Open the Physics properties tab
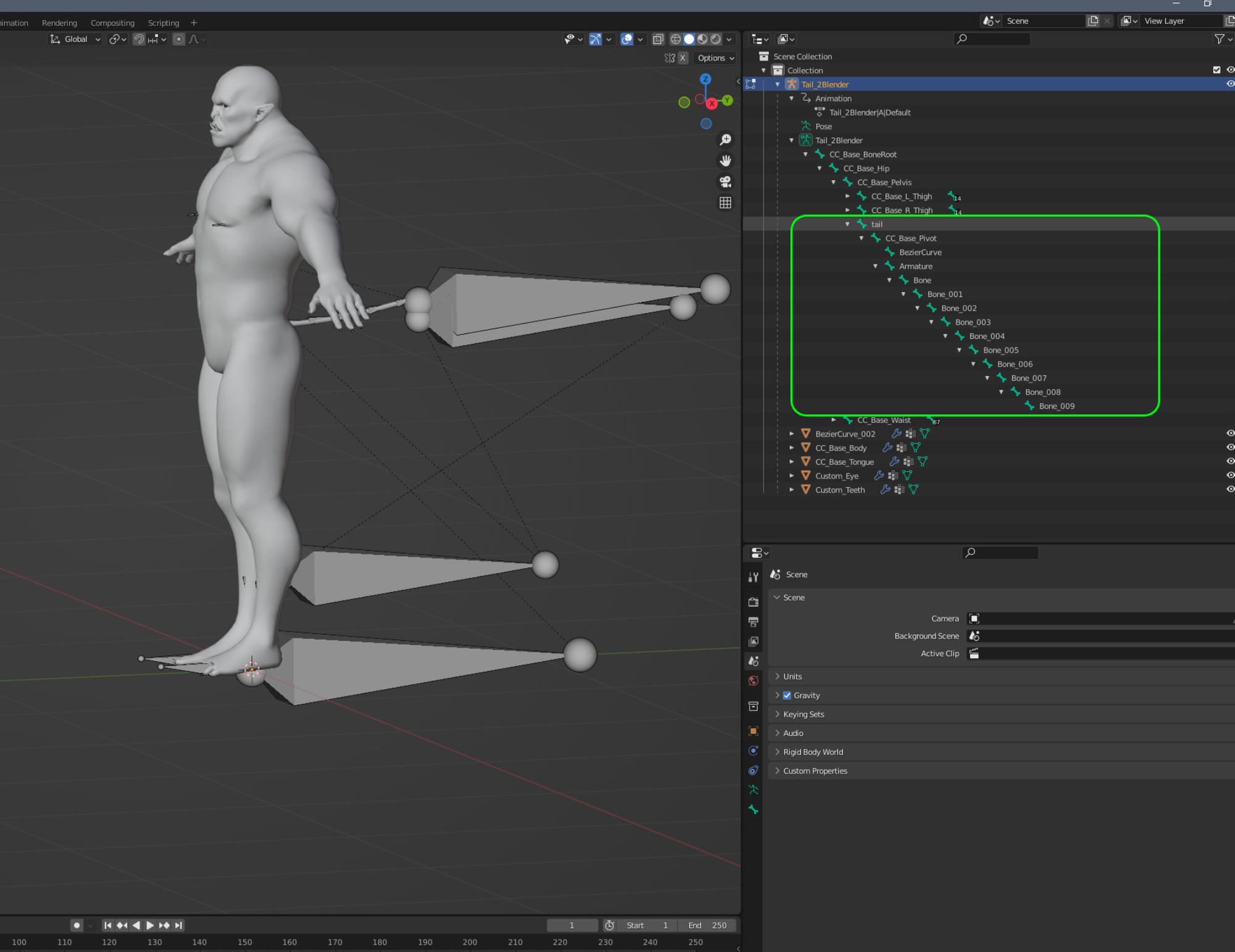This screenshot has width=1235, height=952. [x=753, y=751]
